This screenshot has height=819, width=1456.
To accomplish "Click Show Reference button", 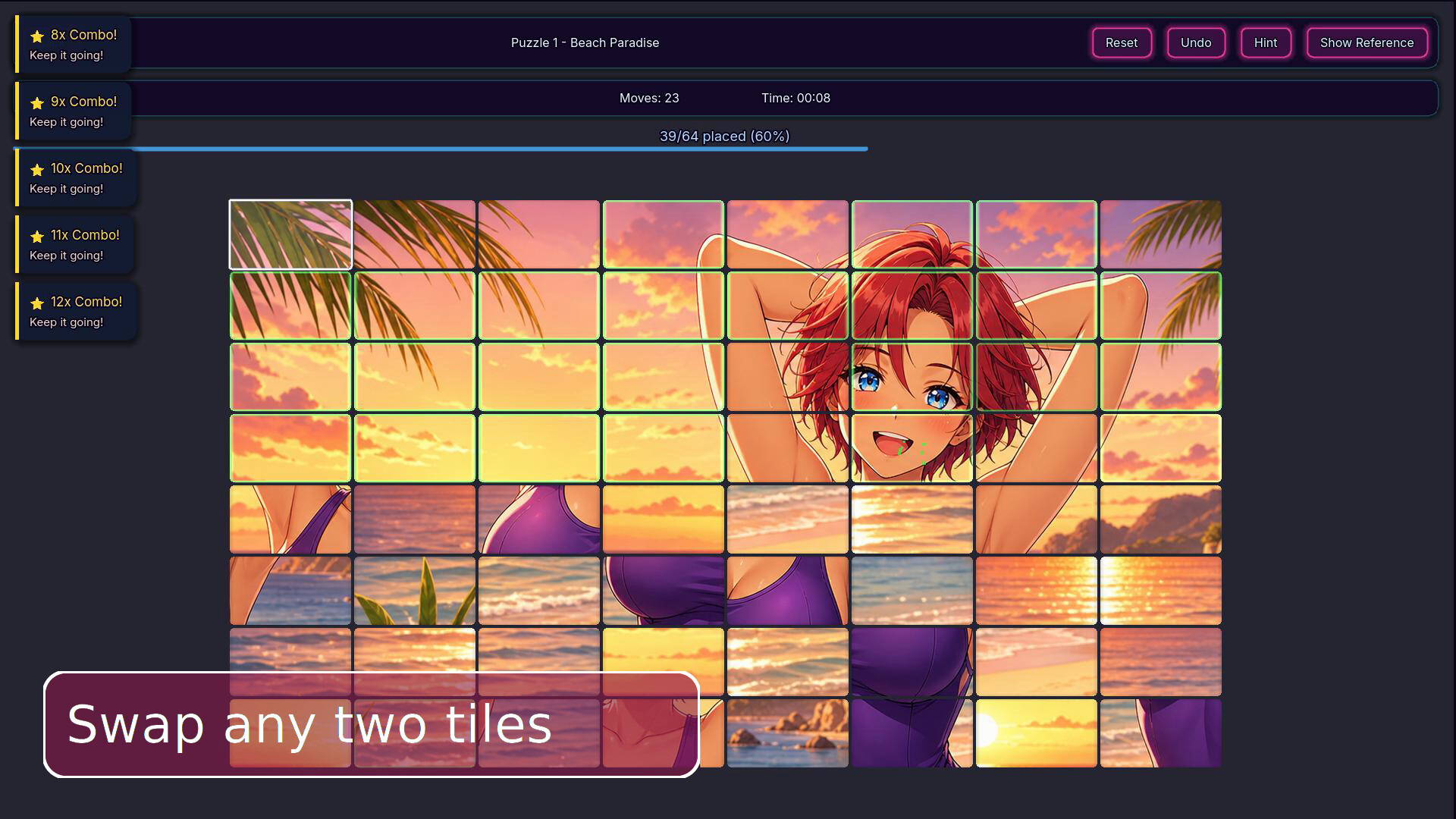I will click(x=1367, y=42).
